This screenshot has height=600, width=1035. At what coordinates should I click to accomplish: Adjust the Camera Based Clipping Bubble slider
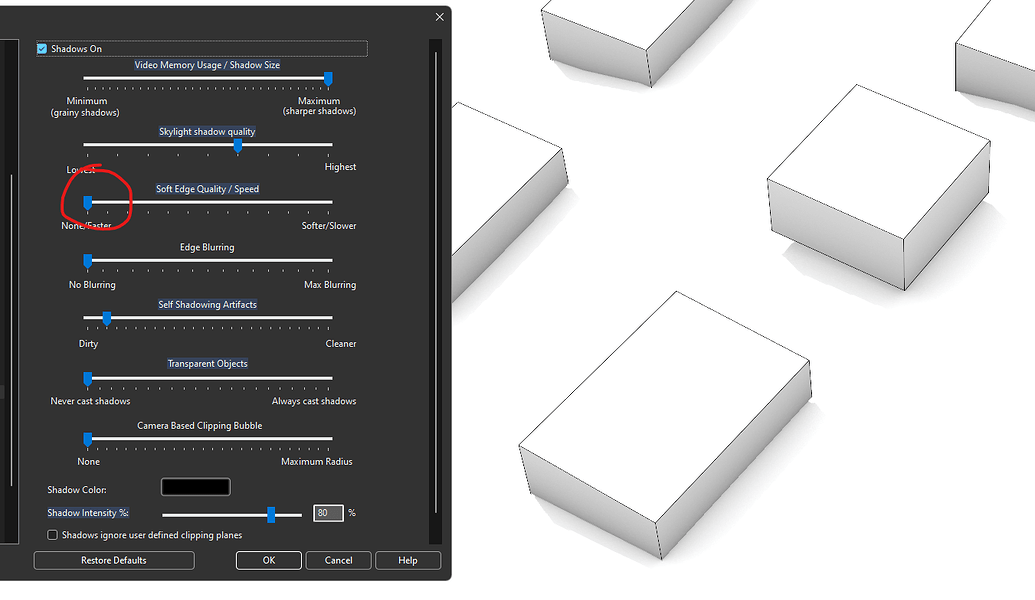[88, 439]
